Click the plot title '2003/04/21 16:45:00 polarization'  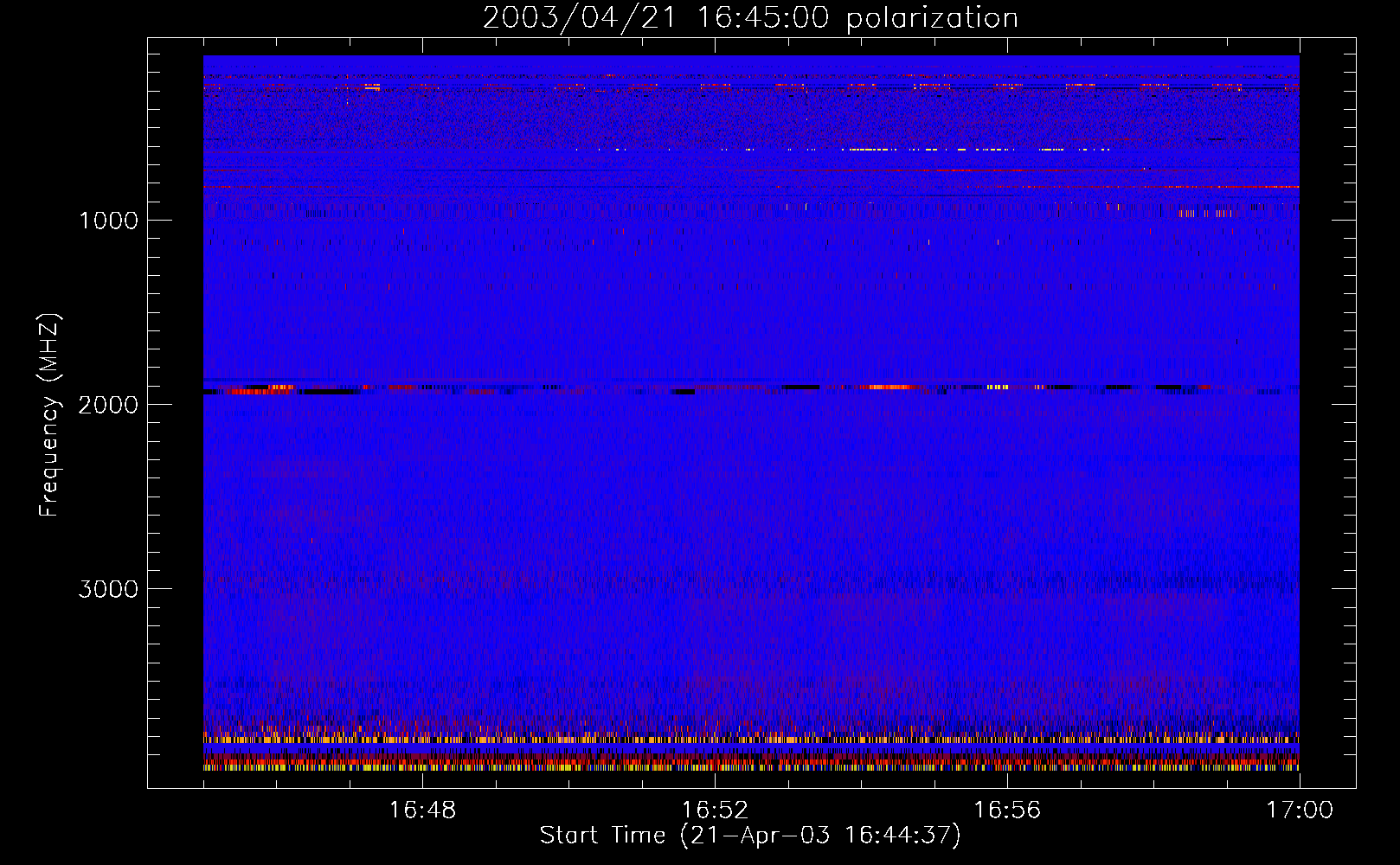(750, 17)
